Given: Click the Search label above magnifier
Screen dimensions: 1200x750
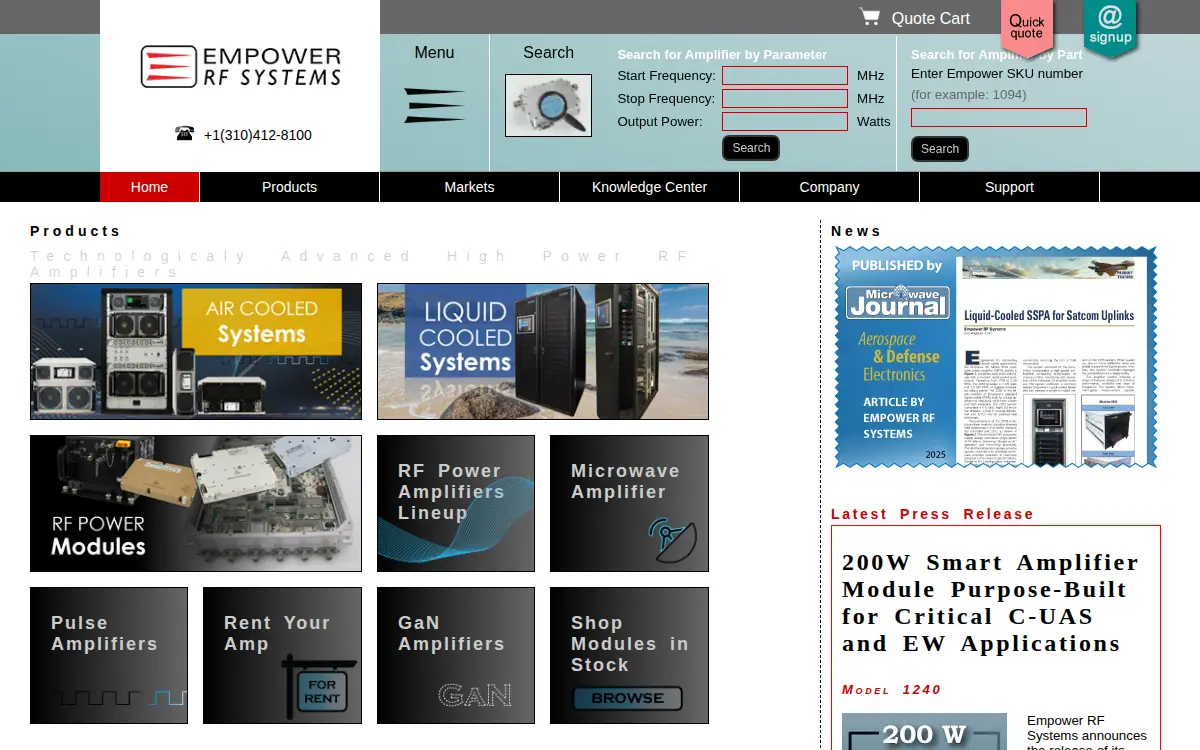Looking at the screenshot, I should [x=548, y=53].
